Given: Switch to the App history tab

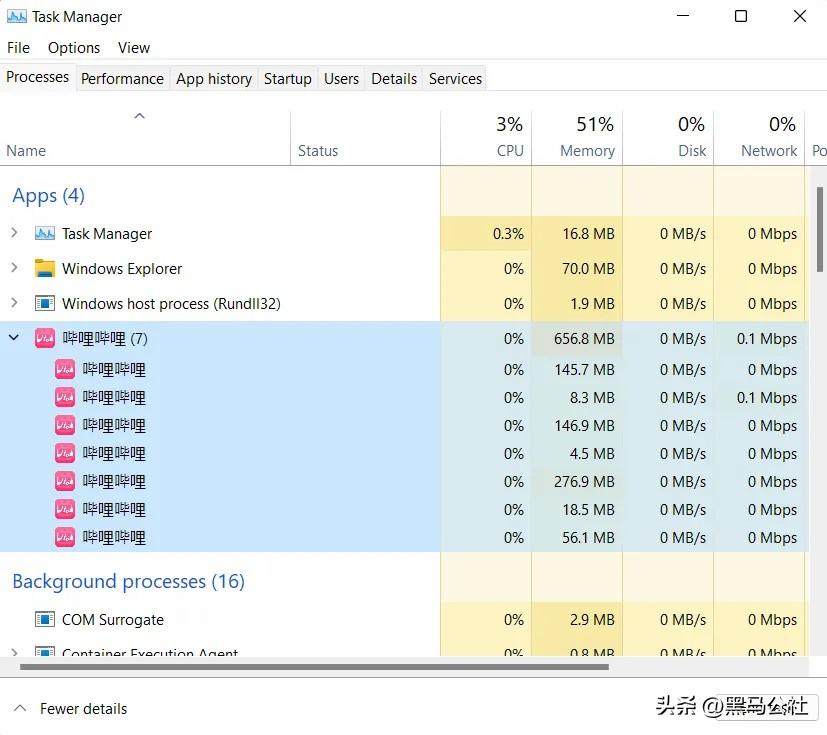Looking at the screenshot, I should pos(214,79).
